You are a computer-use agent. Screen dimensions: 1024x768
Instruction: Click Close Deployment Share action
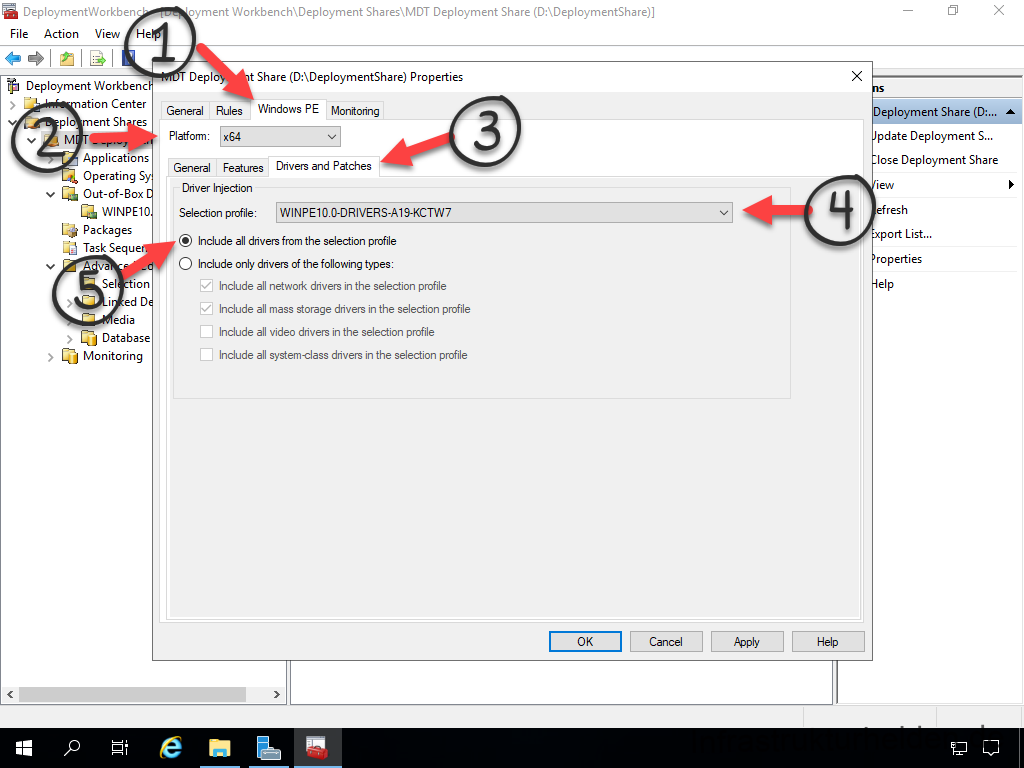pos(935,160)
